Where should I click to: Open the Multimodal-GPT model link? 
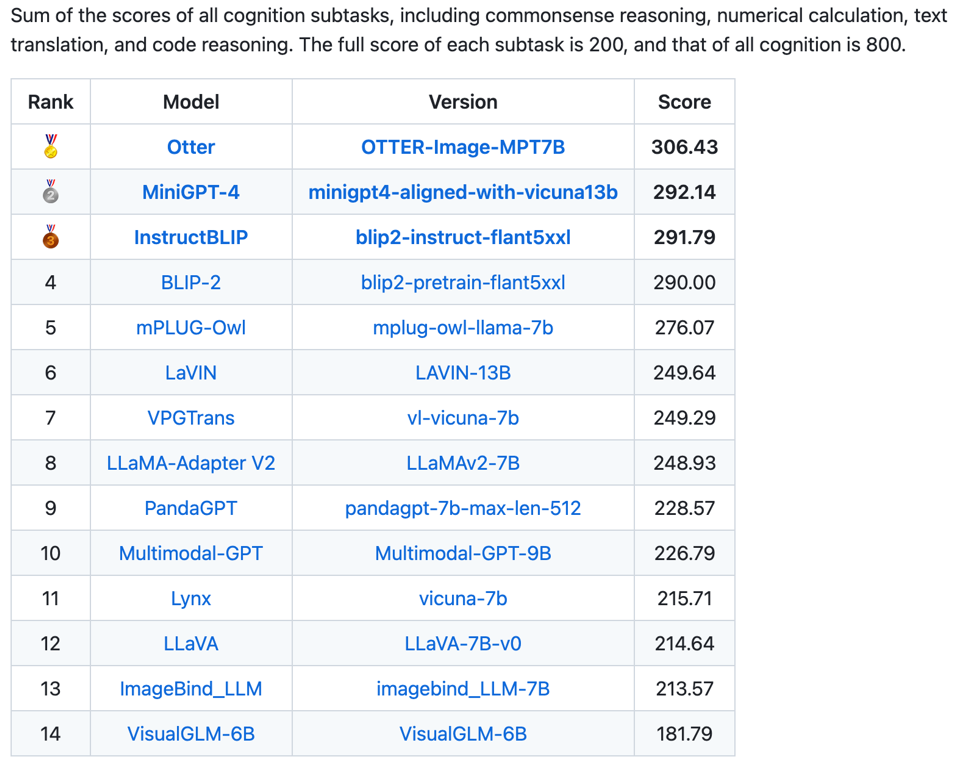pyautogui.click(x=191, y=554)
